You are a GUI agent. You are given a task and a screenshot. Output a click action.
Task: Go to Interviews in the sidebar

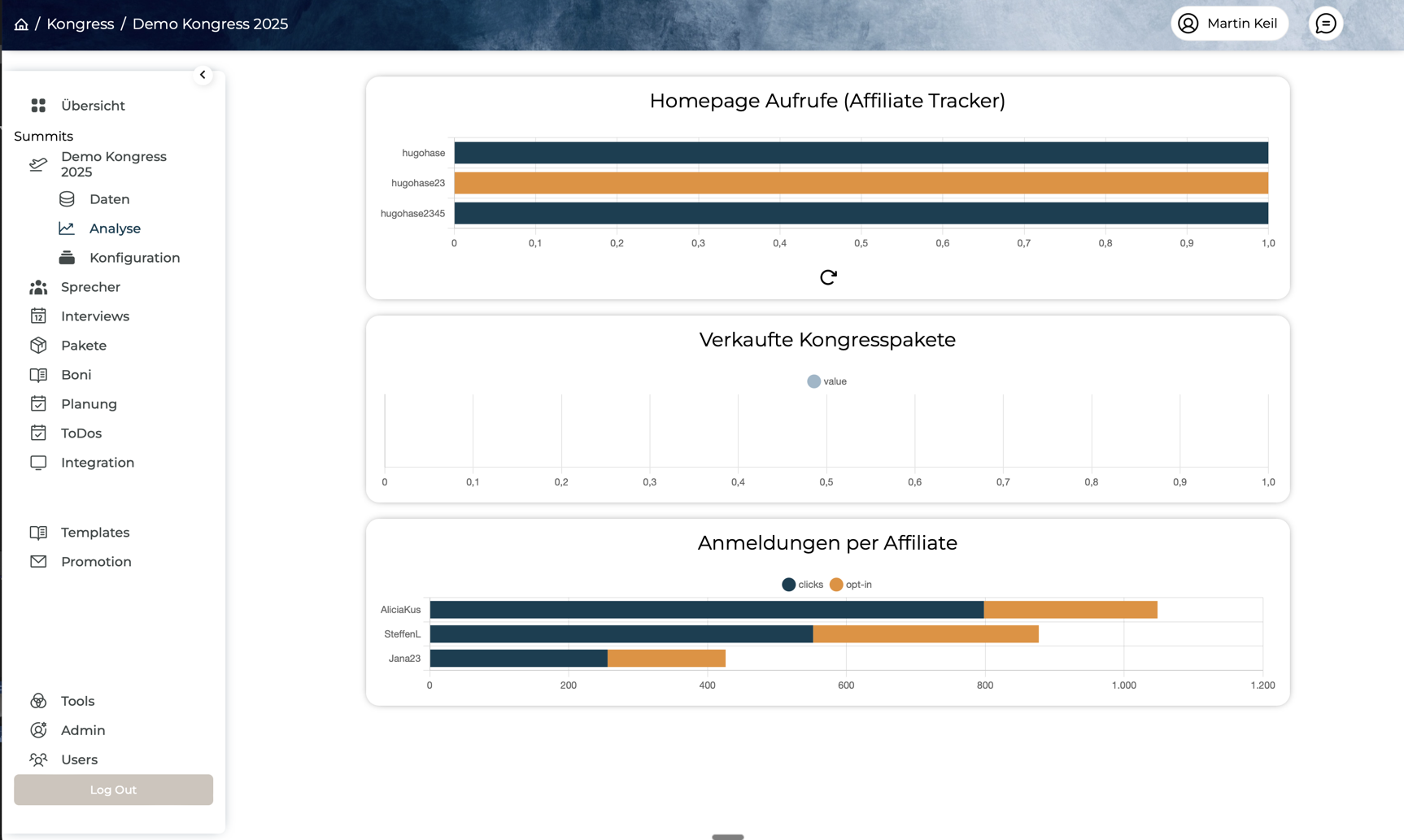click(94, 316)
